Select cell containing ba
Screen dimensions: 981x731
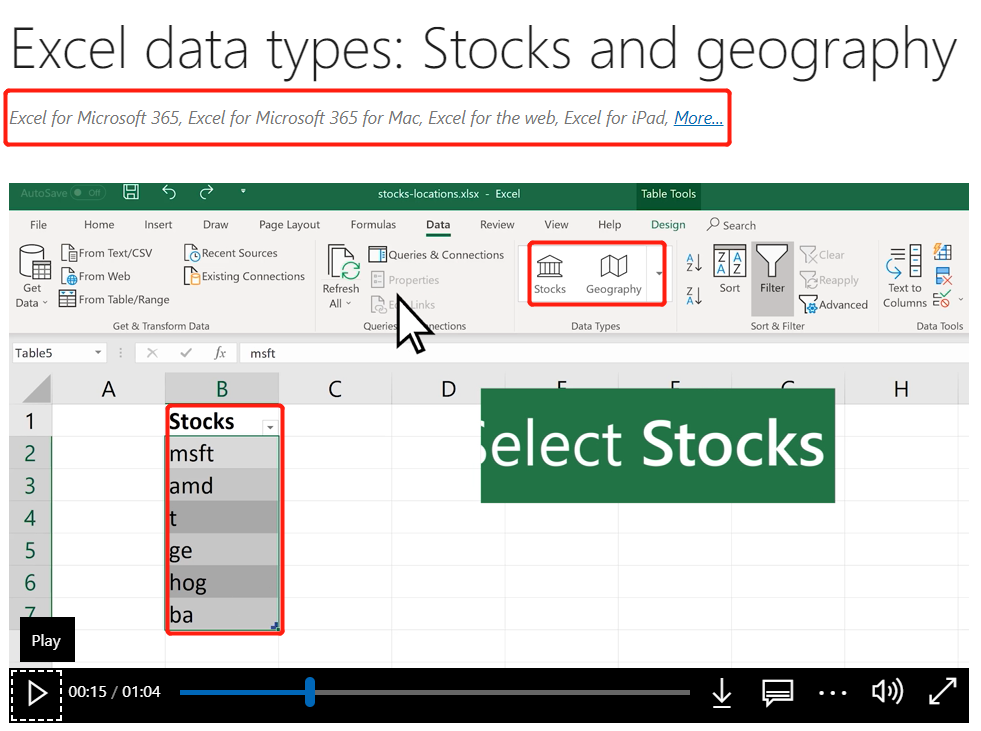[222, 615]
